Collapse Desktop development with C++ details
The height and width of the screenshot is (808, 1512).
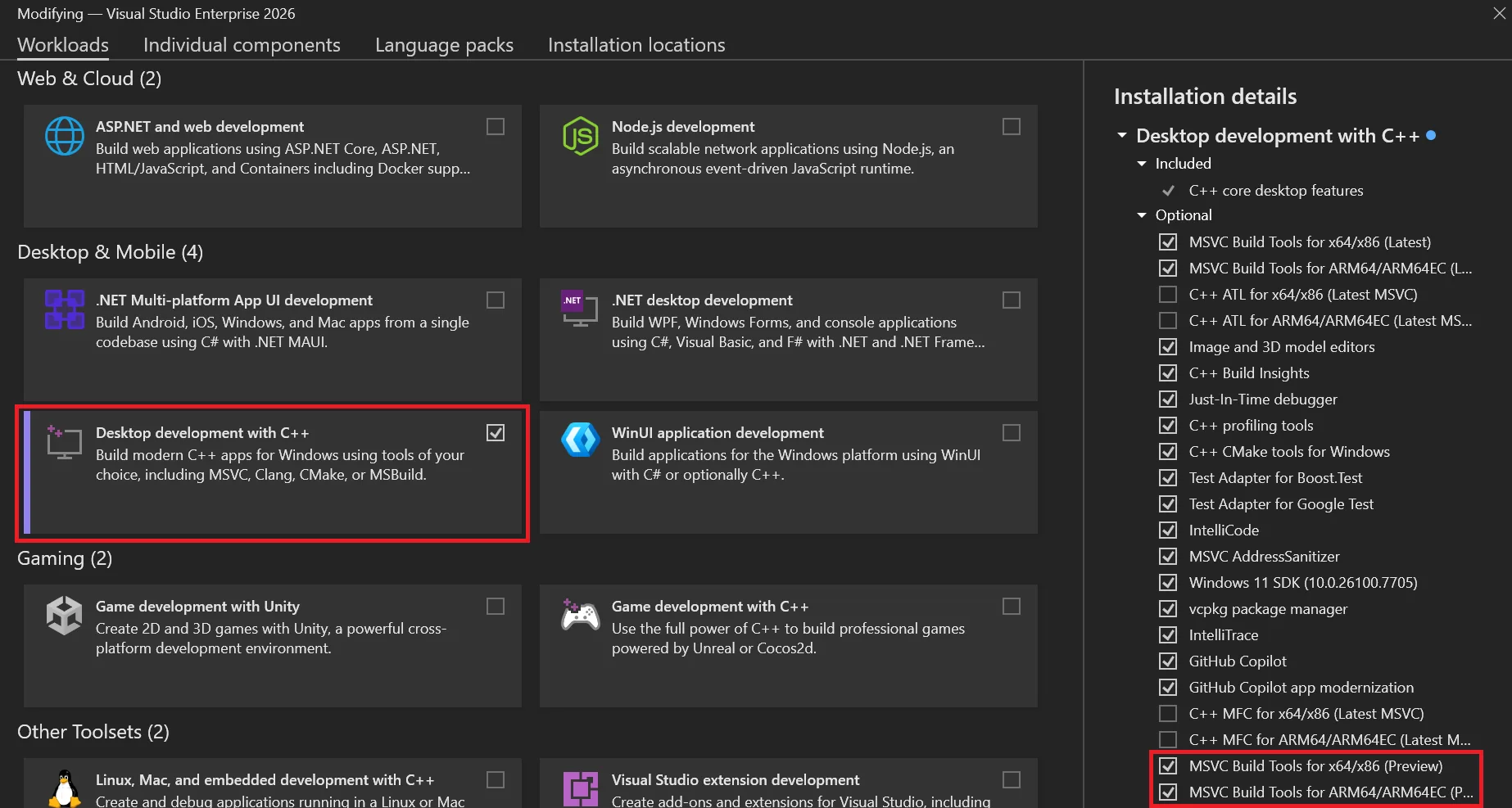pos(1121,135)
